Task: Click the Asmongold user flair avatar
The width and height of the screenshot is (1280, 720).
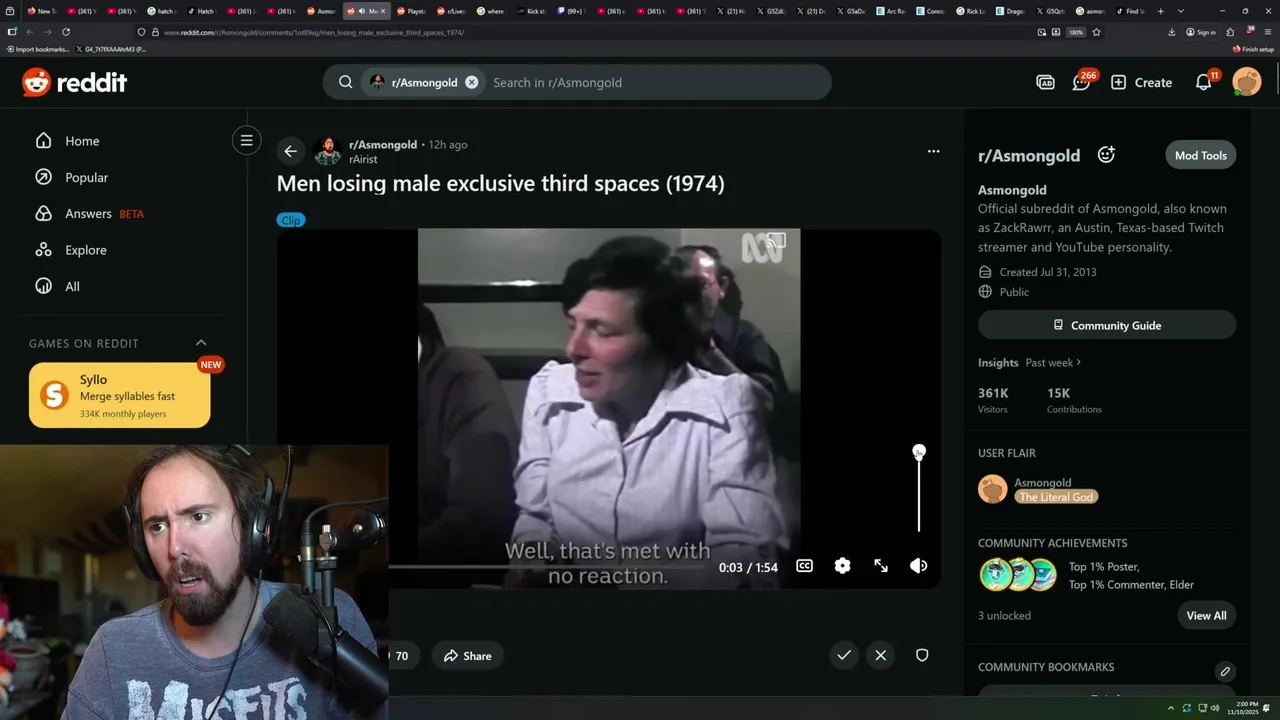Action: (x=993, y=489)
